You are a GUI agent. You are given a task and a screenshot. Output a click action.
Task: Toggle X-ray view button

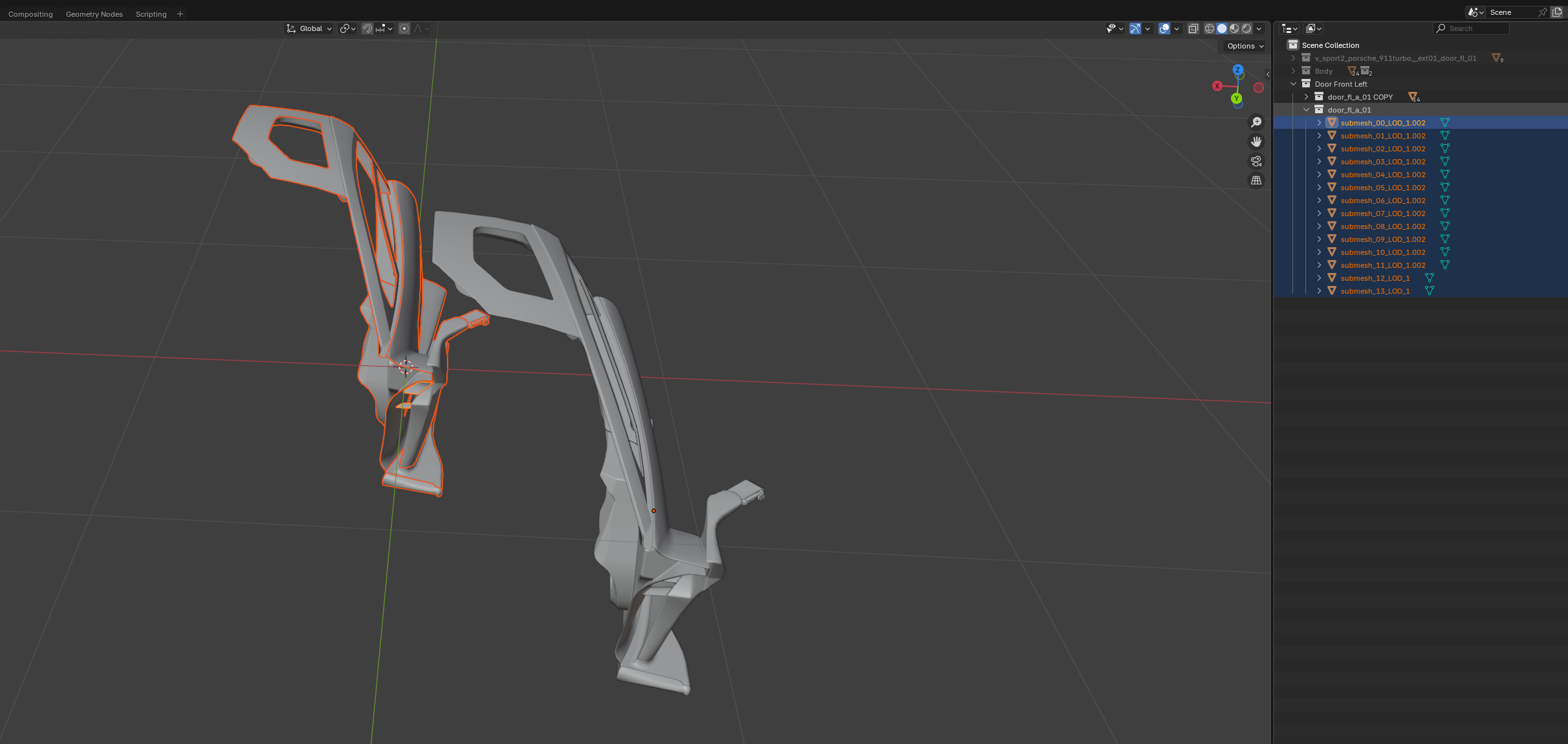[x=1193, y=28]
